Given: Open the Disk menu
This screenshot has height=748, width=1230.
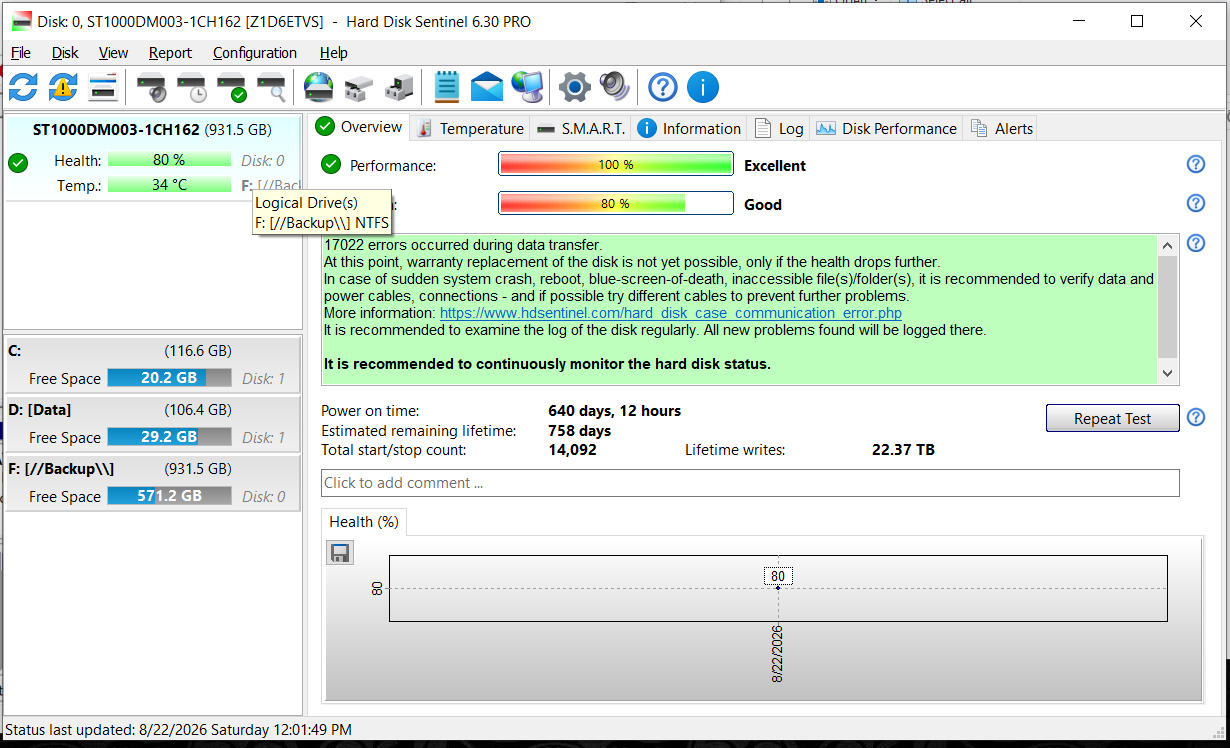Looking at the screenshot, I should (65, 53).
